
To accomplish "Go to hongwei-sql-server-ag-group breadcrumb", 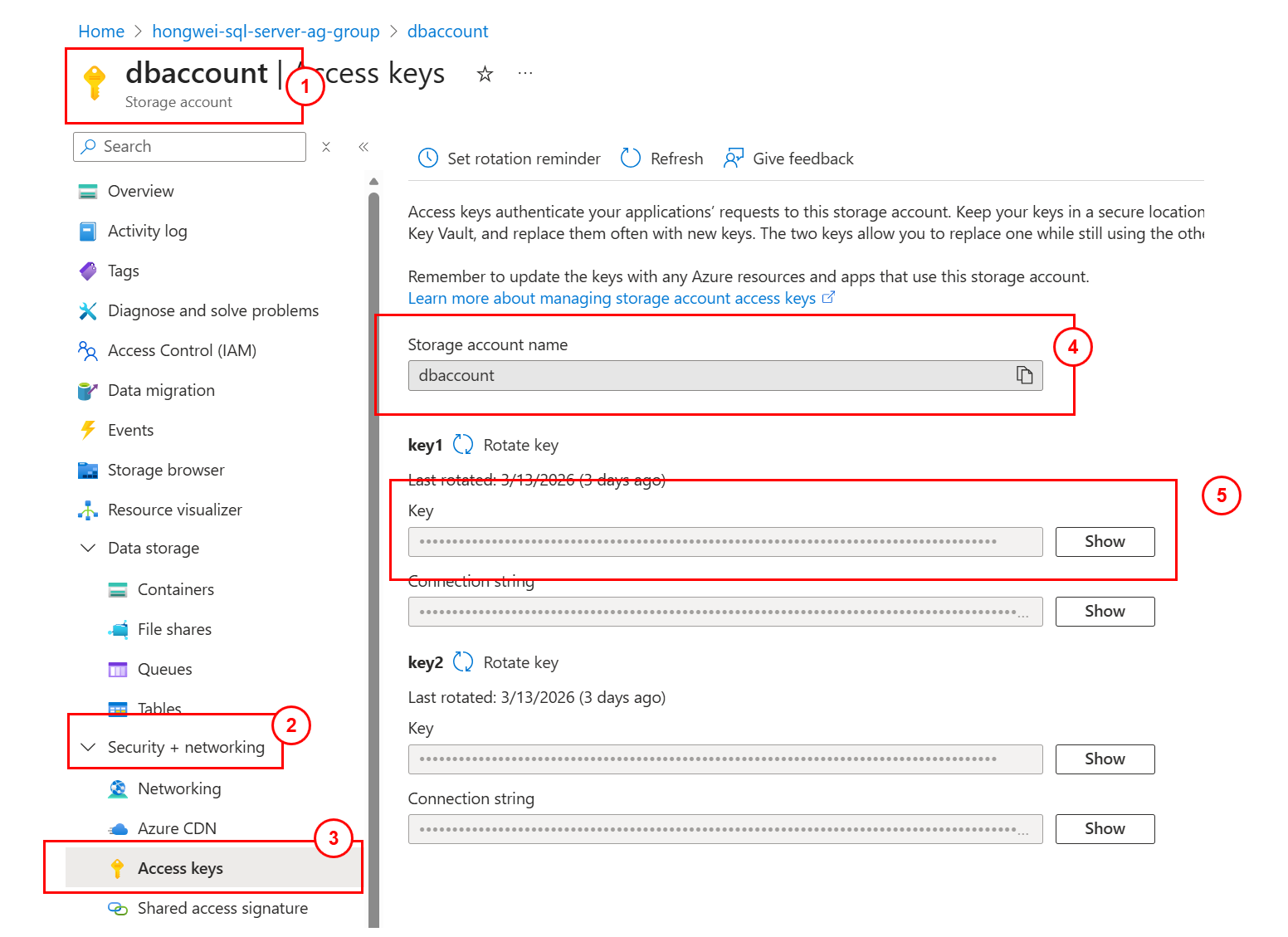I will [266, 32].
